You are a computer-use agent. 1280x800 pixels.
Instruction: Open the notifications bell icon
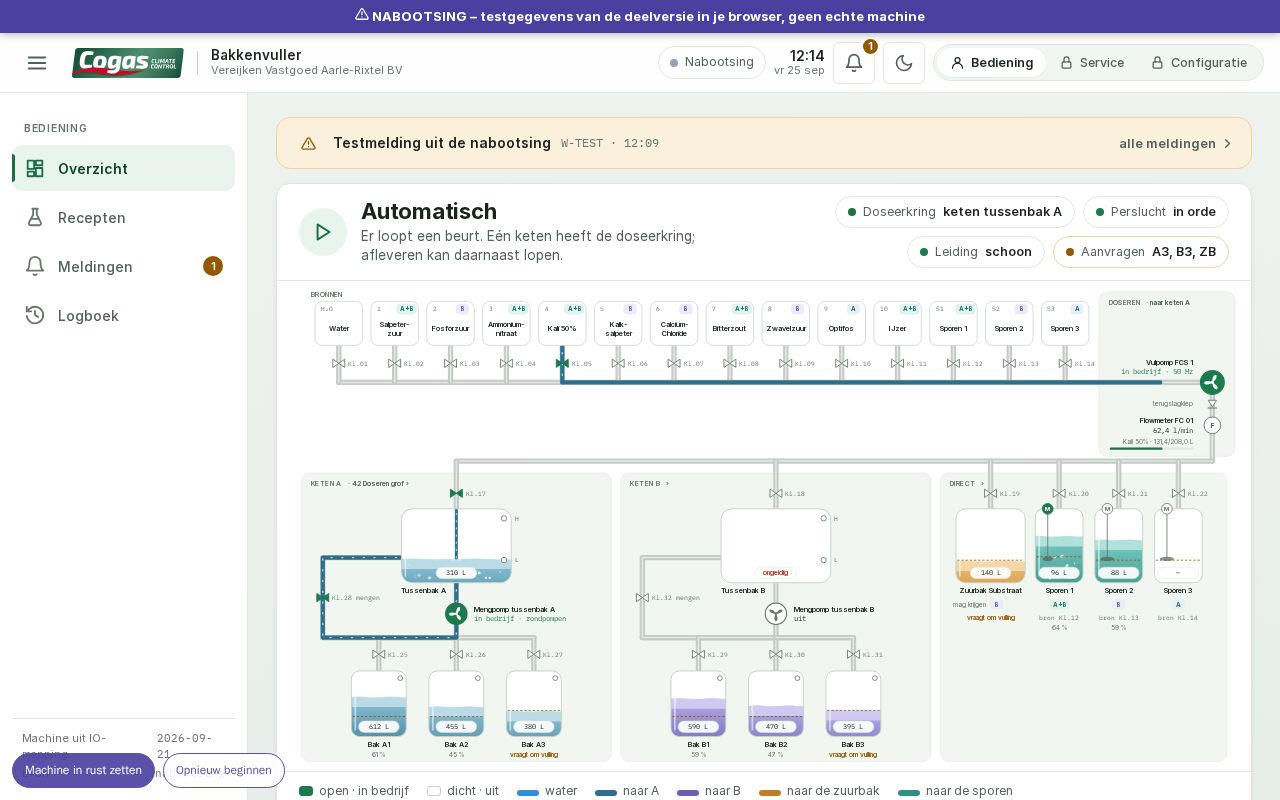854,63
